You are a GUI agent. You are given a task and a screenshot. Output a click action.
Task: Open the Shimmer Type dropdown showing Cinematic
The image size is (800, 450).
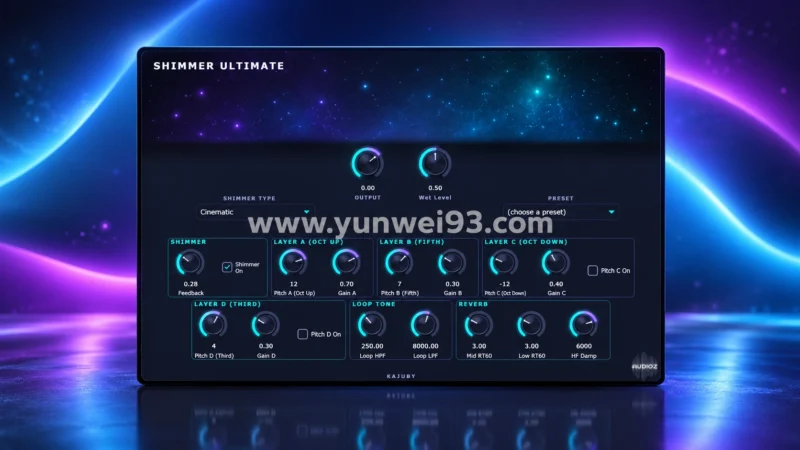pyautogui.click(x=255, y=212)
